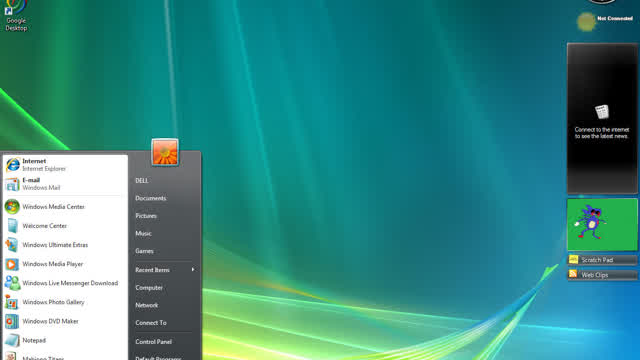Click the Windows Photo Gallery label
Screen dimensions: 640x360
point(53,302)
